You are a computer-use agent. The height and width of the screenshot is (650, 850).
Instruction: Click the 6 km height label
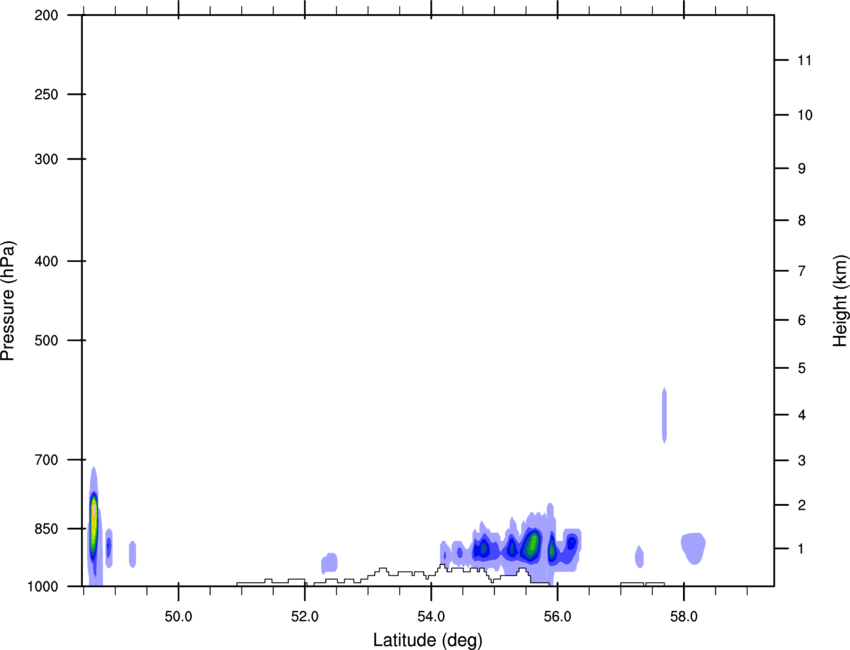(x=802, y=320)
